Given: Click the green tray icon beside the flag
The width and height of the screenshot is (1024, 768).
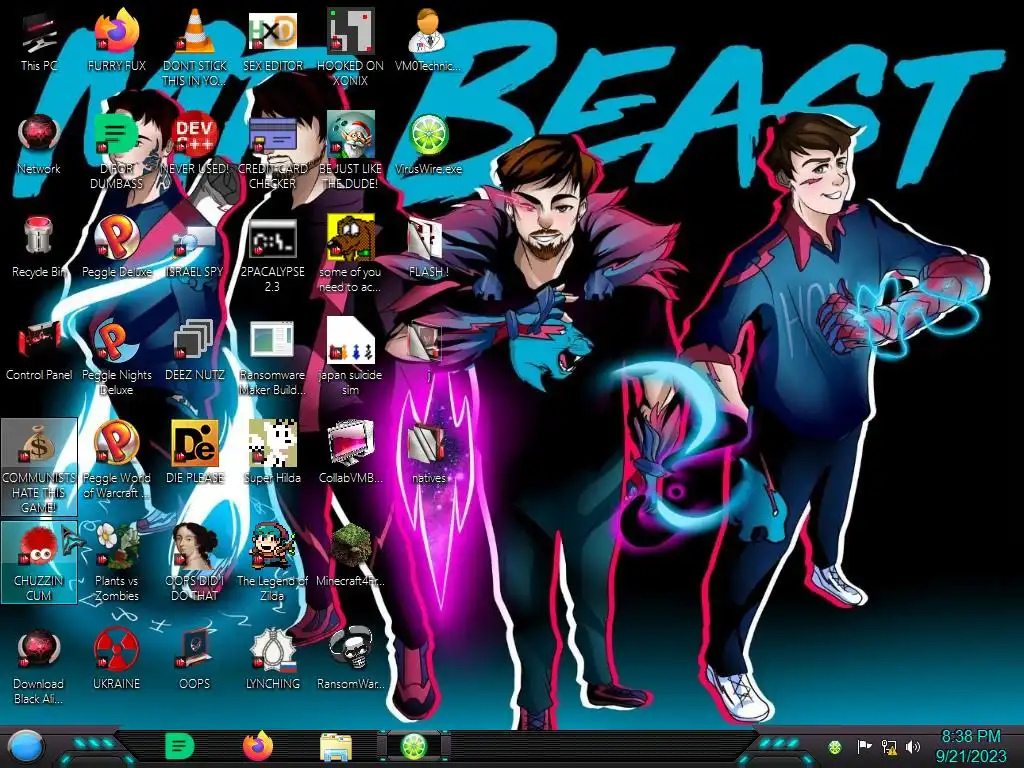Looking at the screenshot, I should click(x=835, y=747).
